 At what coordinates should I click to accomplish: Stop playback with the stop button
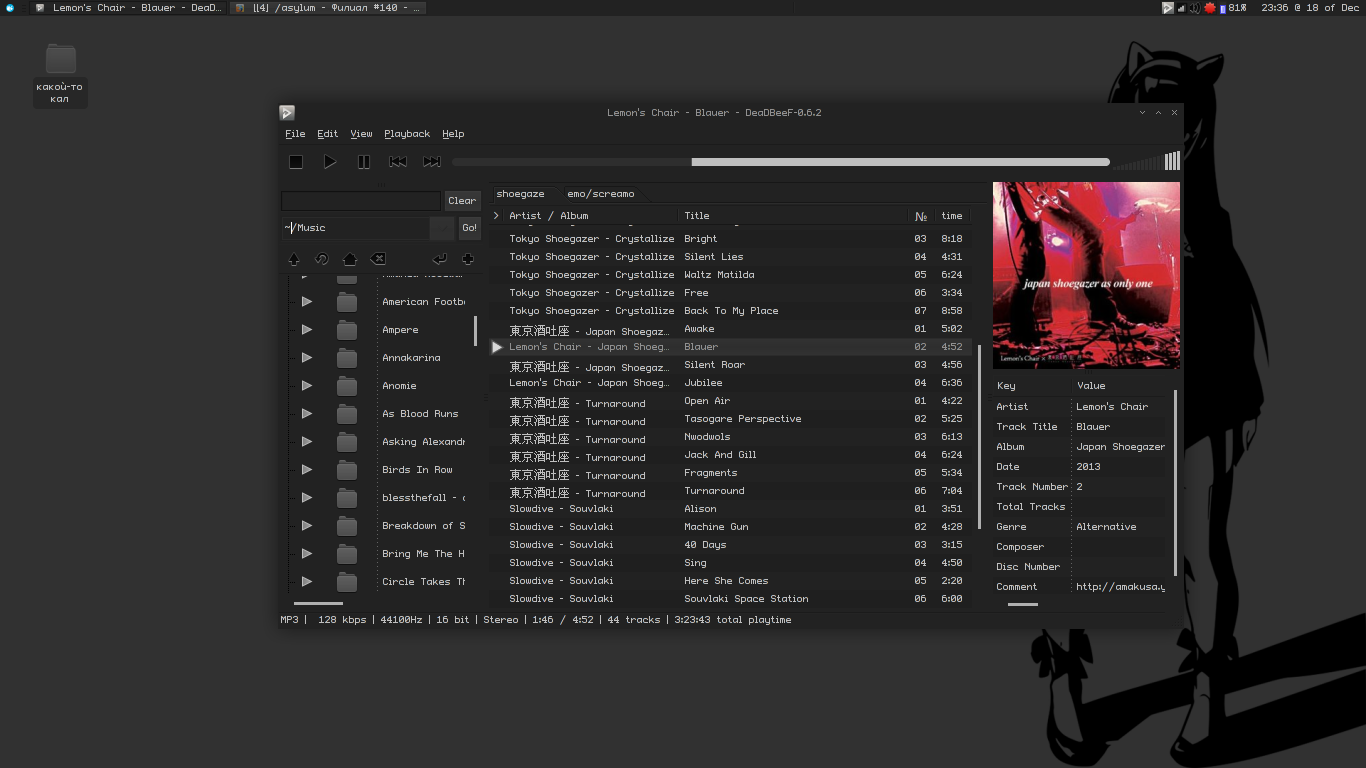pyautogui.click(x=296, y=162)
